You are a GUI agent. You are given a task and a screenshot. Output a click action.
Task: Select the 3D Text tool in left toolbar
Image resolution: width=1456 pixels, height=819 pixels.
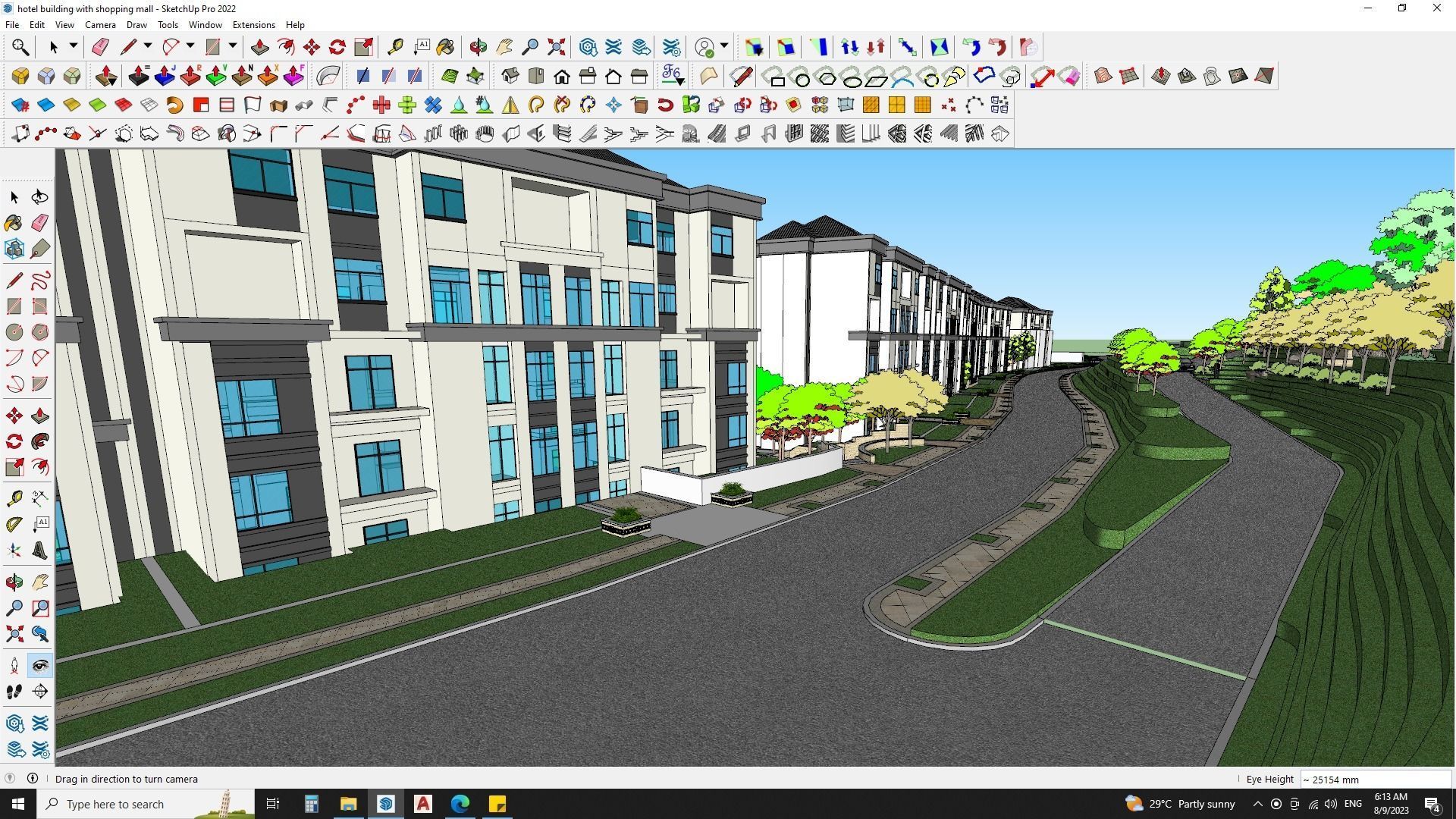tap(39, 550)
